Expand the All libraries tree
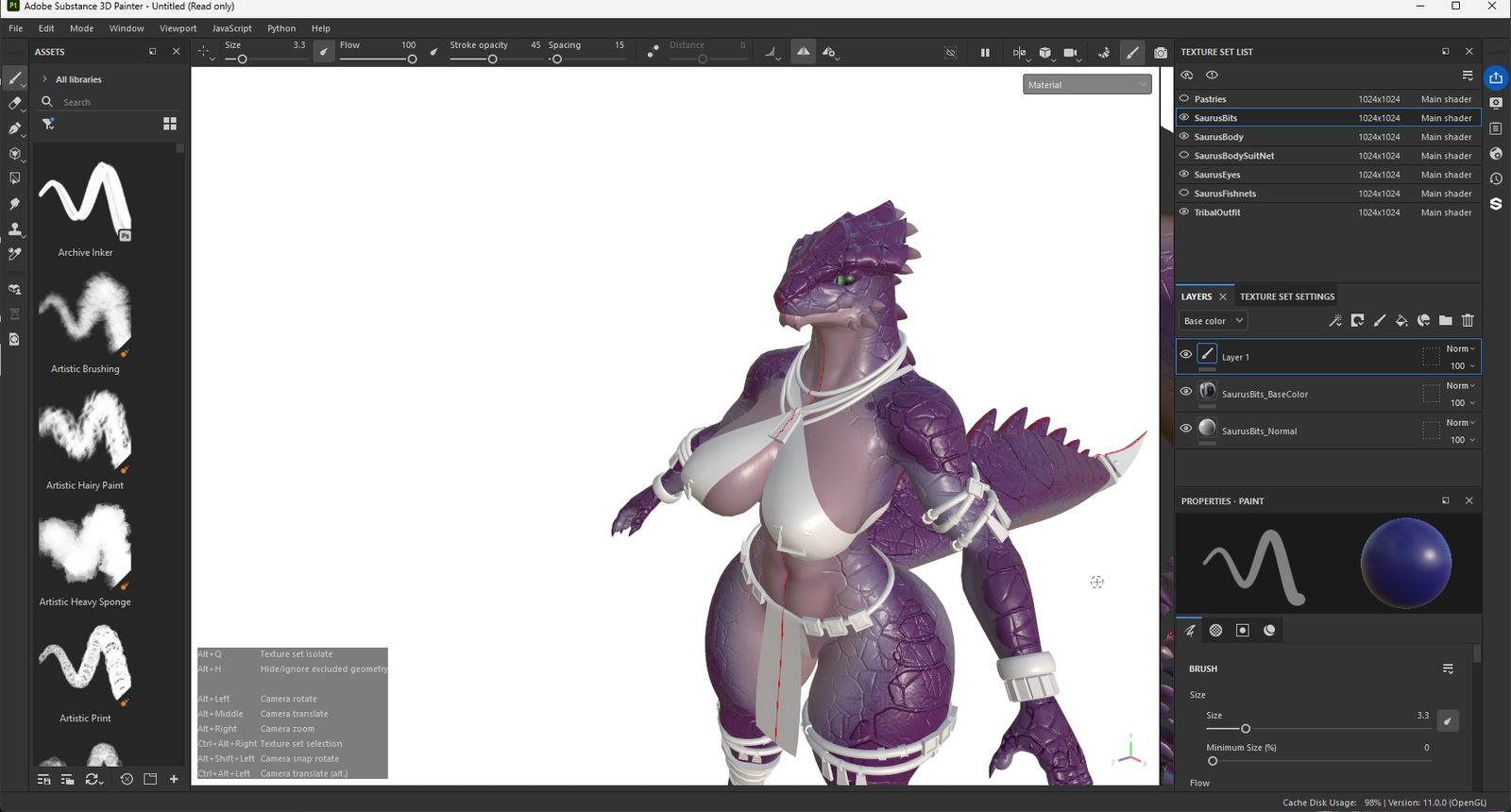The height and width of the screenshot is (812, 1511). point(44,79)
